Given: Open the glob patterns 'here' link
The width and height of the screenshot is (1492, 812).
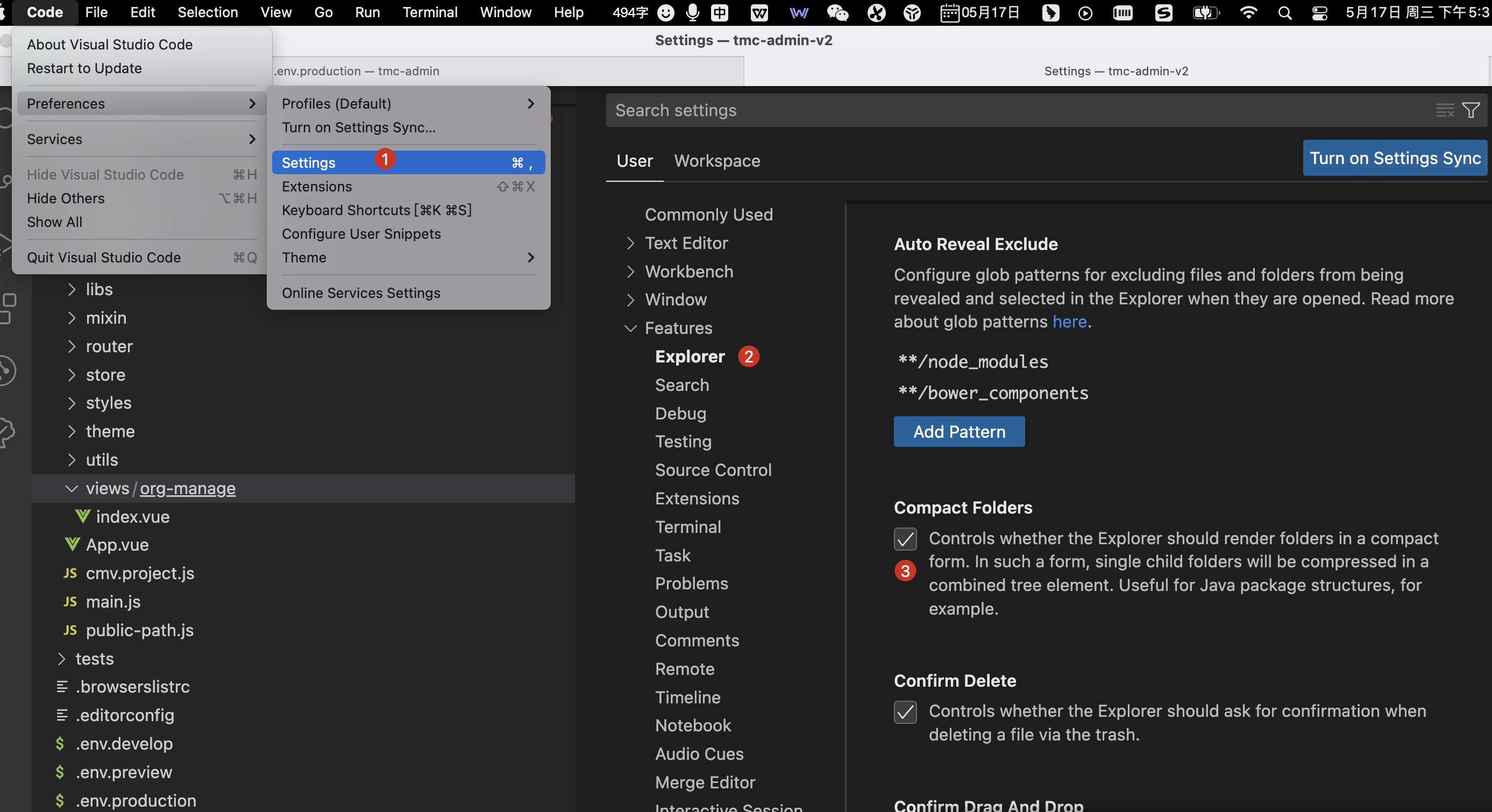Looking at the screenshot, I should [x=1069, y=322].
